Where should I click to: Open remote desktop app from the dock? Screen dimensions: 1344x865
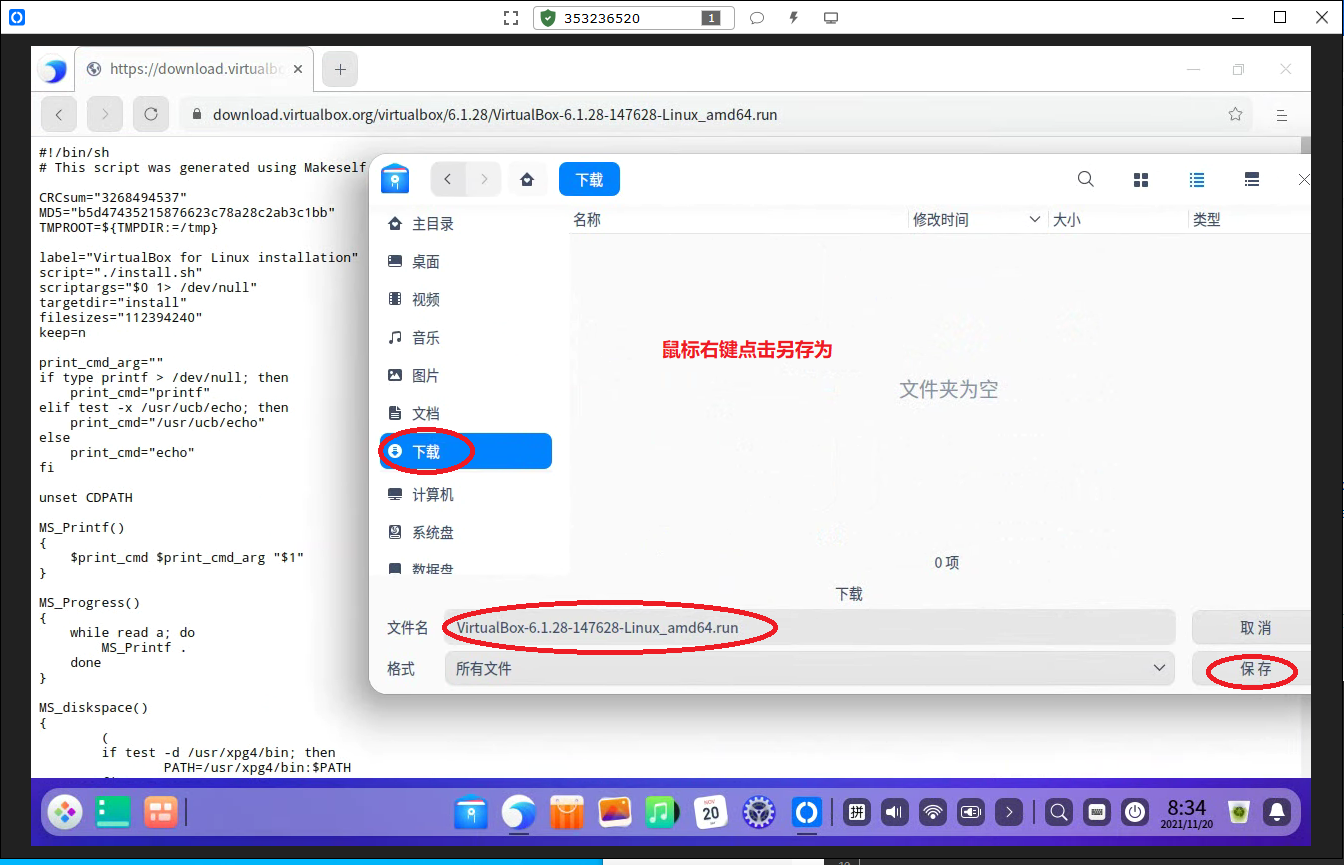tap(807, 812)
